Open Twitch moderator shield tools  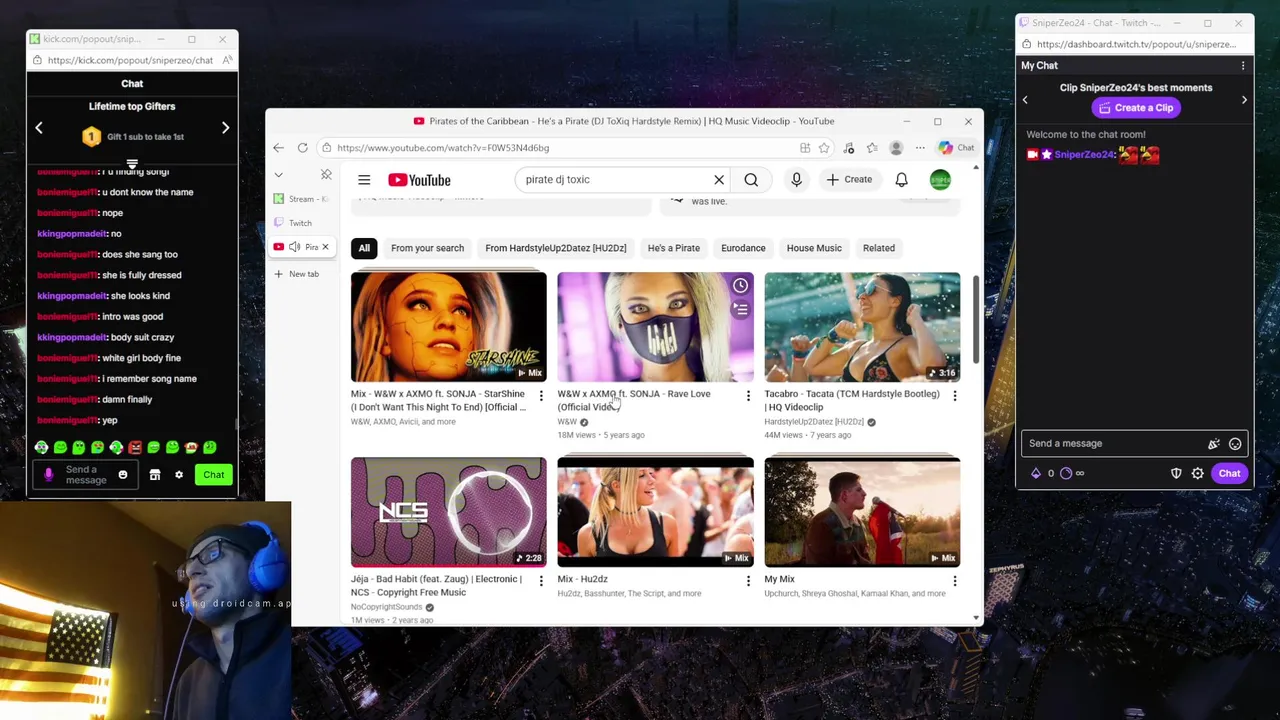[x=1176, y=474]
